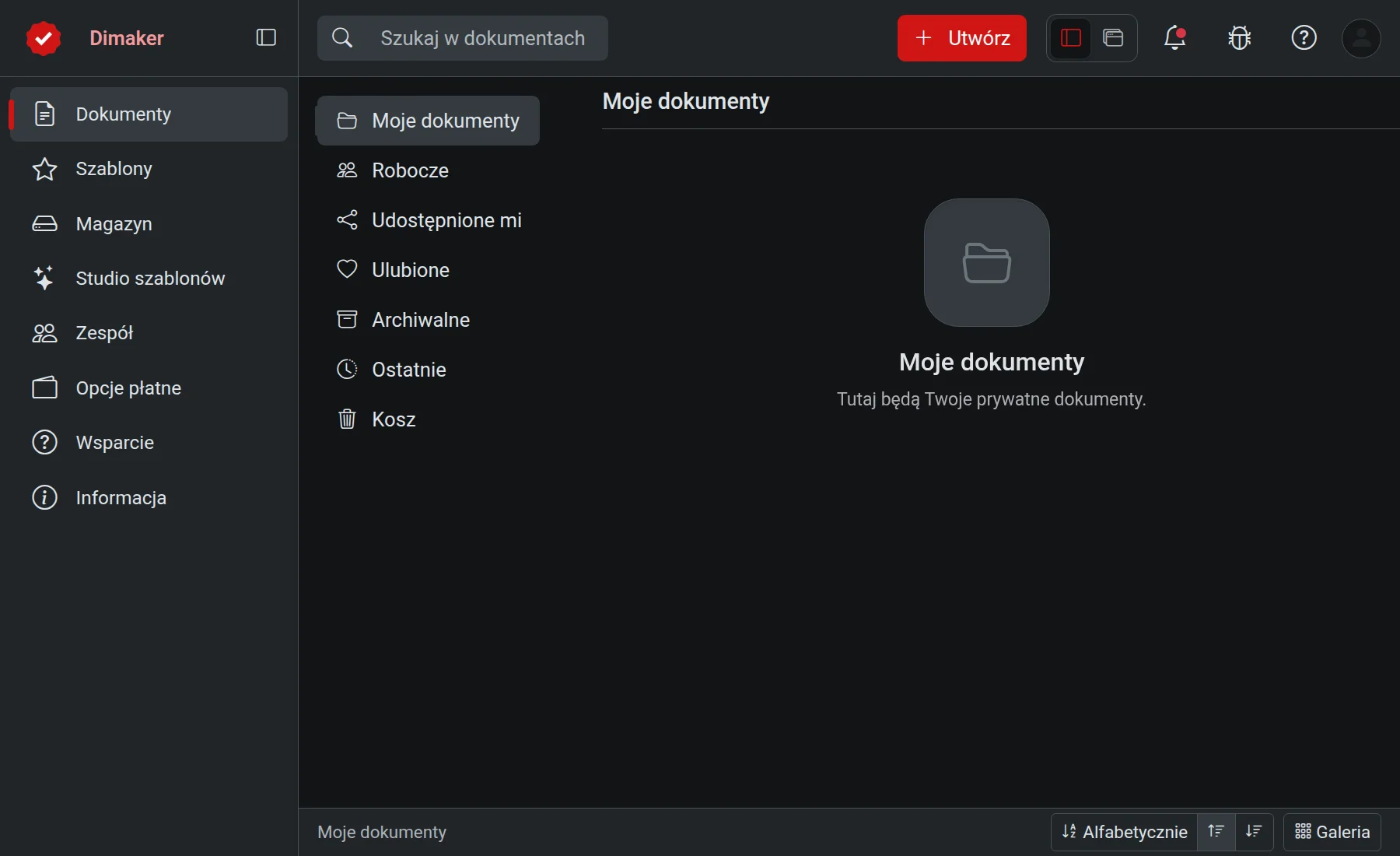Image resolution: width=1400 pixels, height=856 pixels.
Task: Select the Moje dokumenty folder
Action: click(x=429, y=121)
